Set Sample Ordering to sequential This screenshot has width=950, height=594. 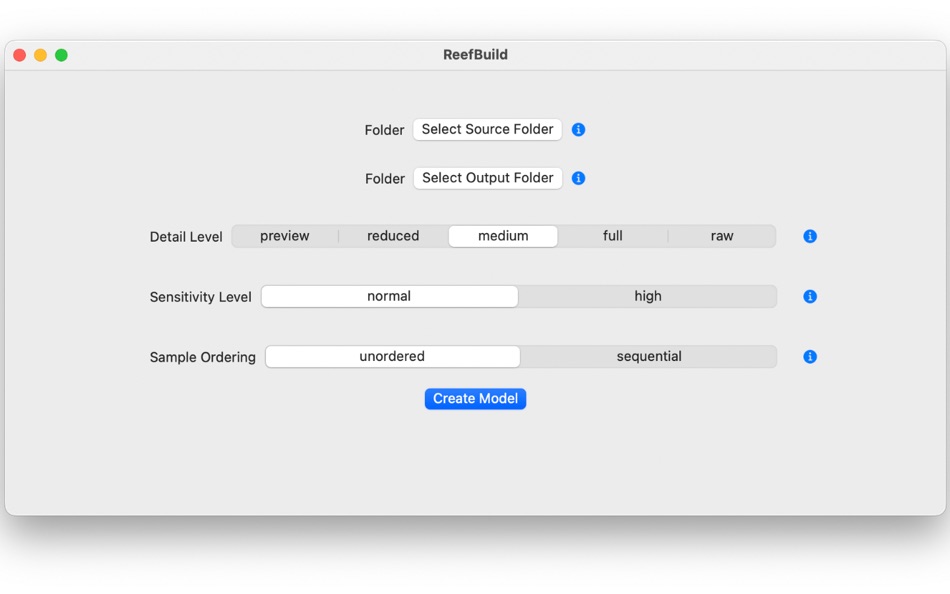648,356
